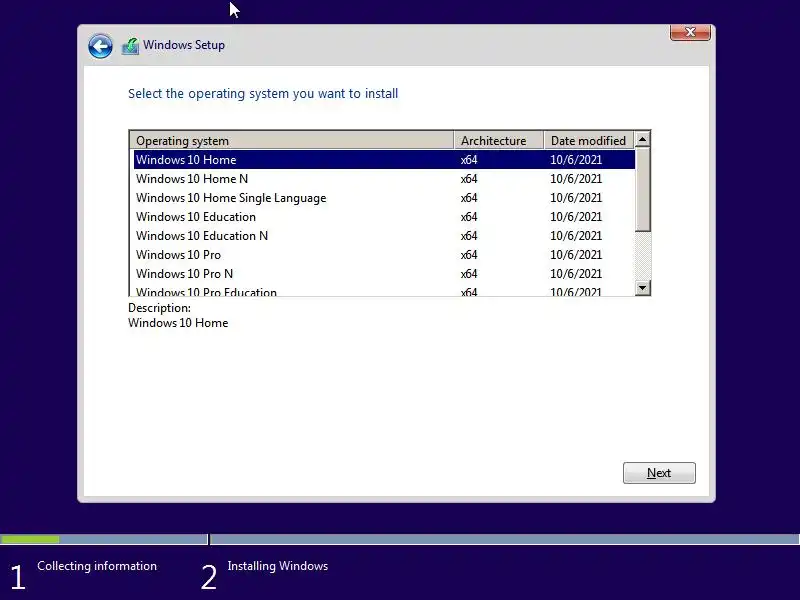Click x64 cell in Windows 10 Pro row

[468, 255]
